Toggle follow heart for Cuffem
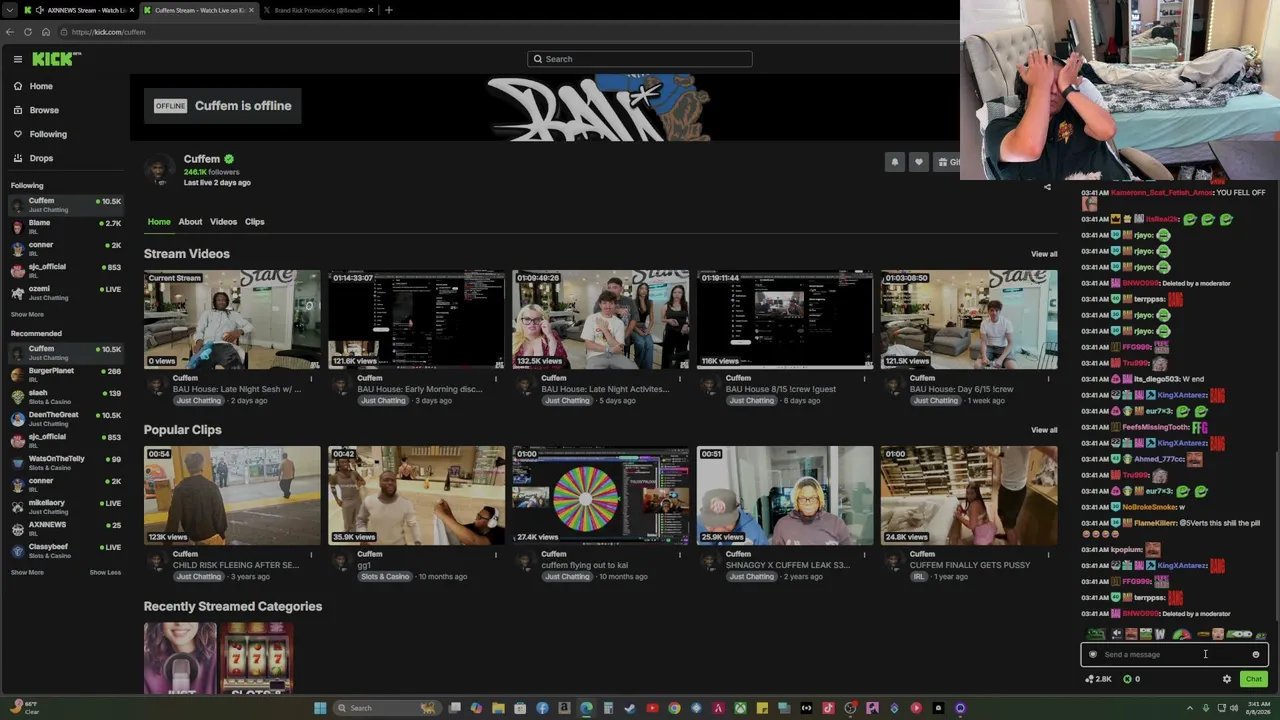 [919, 162]
